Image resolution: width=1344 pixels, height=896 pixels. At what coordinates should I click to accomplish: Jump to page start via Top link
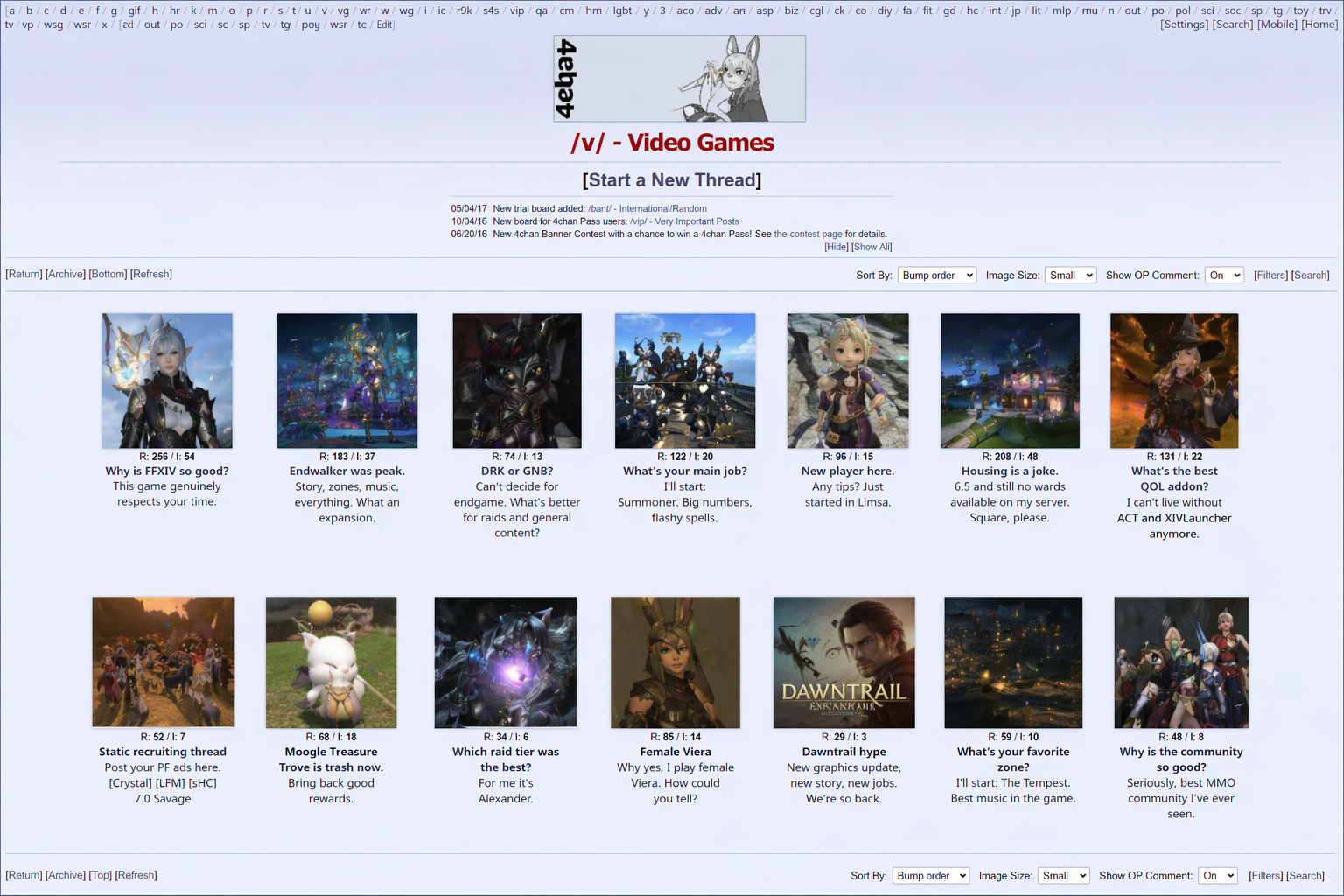tap(101, 875)
